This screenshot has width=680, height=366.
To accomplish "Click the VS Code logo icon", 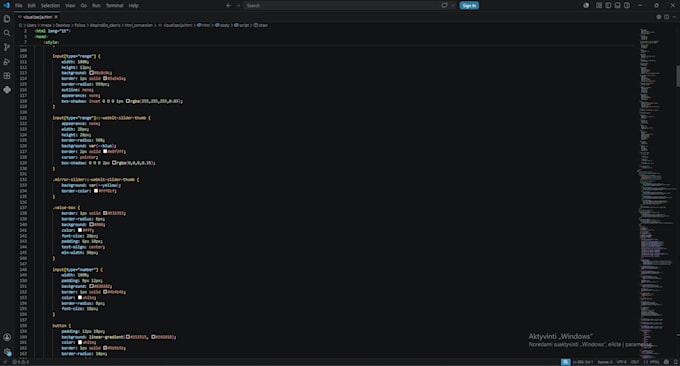I will click(x=6, y=5).
